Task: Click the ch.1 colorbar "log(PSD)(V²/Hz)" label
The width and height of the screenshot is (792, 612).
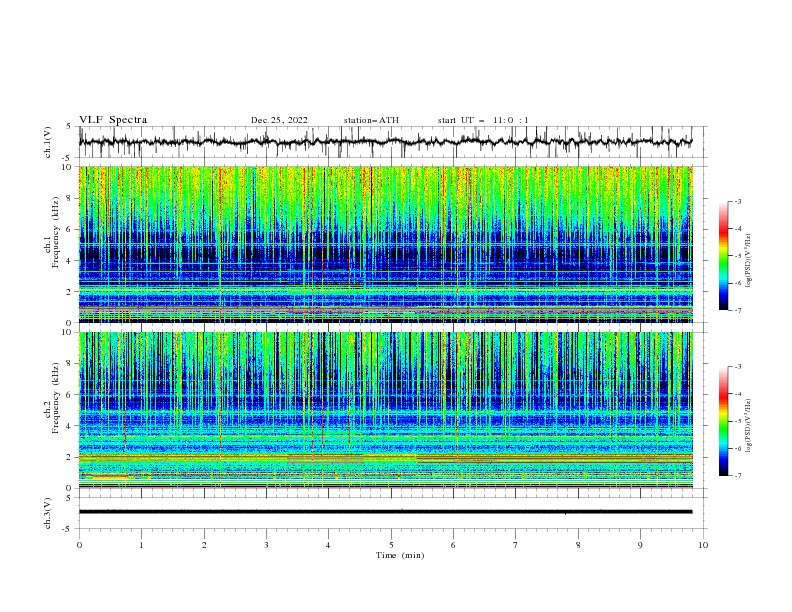Action: [x=748, y=261]
